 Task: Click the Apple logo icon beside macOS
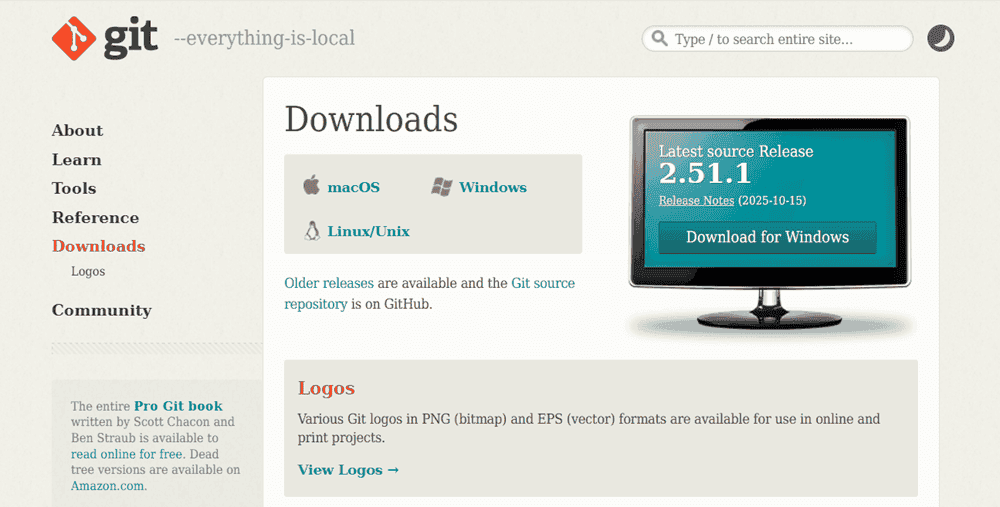click(311, 186)
